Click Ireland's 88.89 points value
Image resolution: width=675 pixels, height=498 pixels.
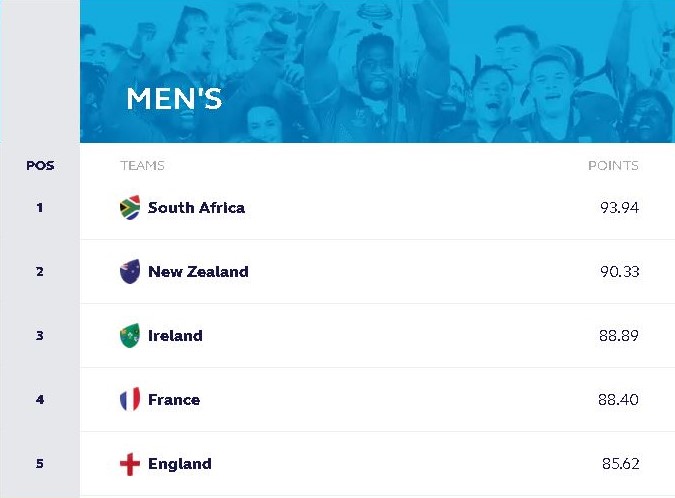(x=619, y=336)
